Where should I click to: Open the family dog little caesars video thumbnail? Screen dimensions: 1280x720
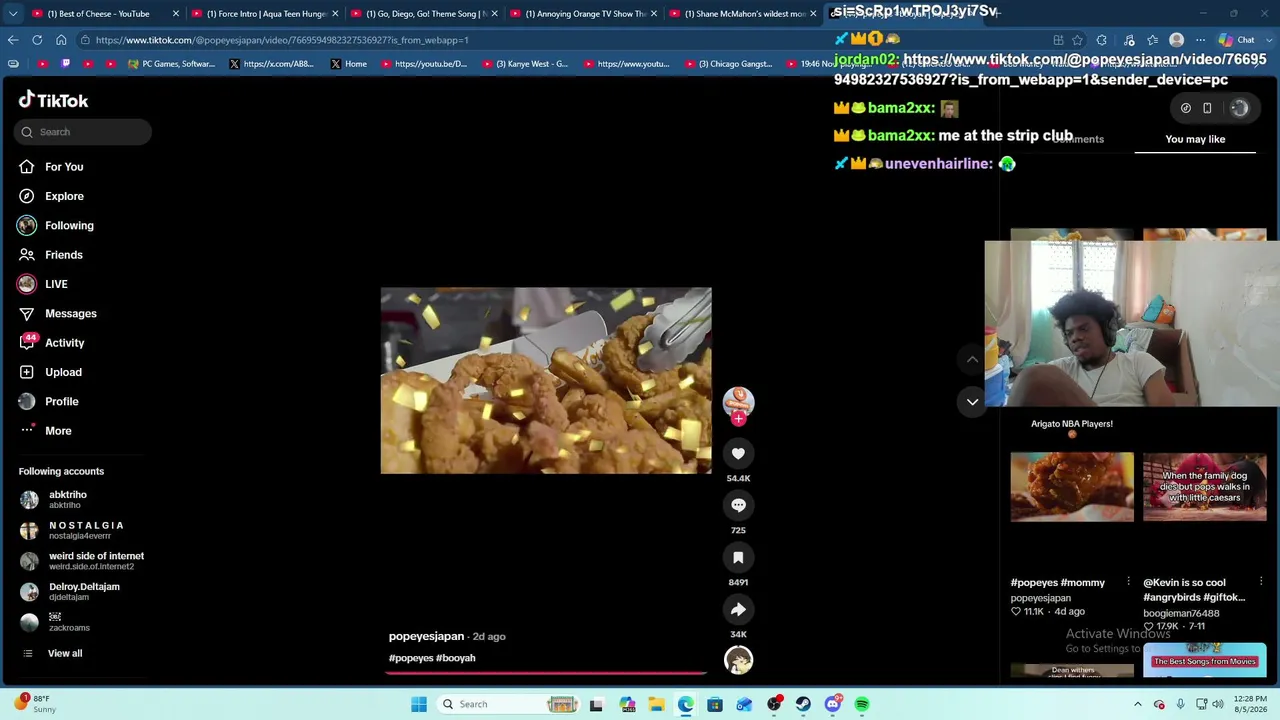[1205, 487]
